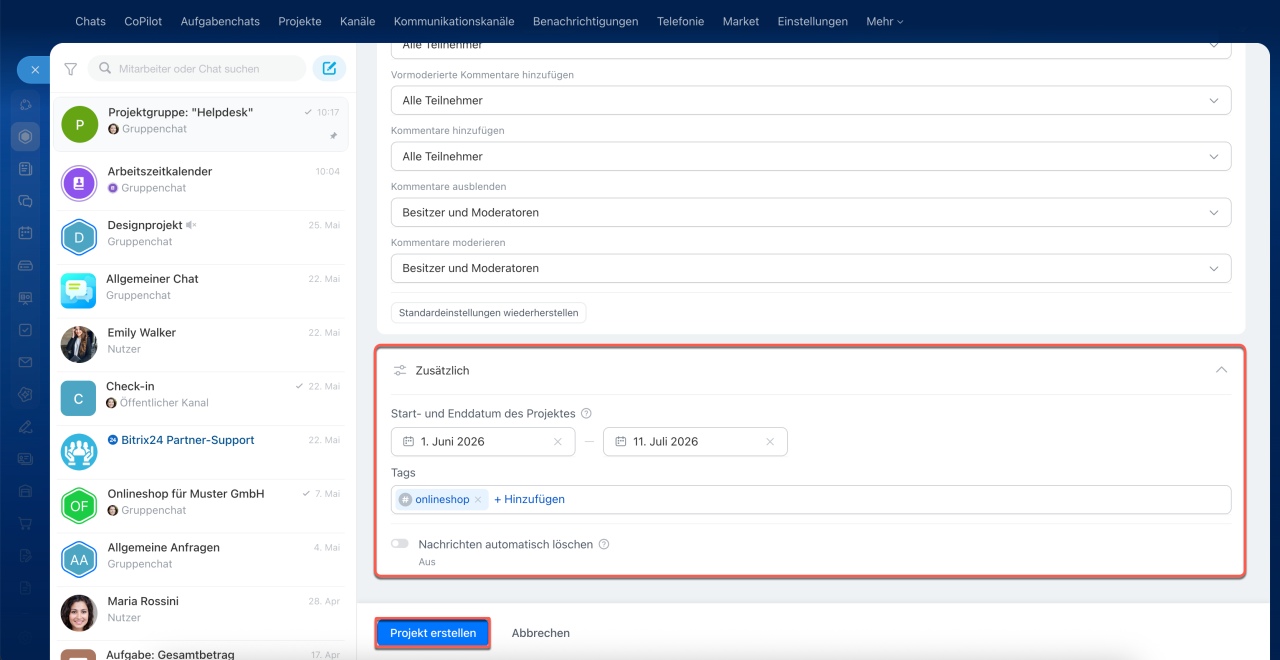Open Kommentare moderieren dropdown
This screenshot has width=1280, height=660.
[811, 268]
